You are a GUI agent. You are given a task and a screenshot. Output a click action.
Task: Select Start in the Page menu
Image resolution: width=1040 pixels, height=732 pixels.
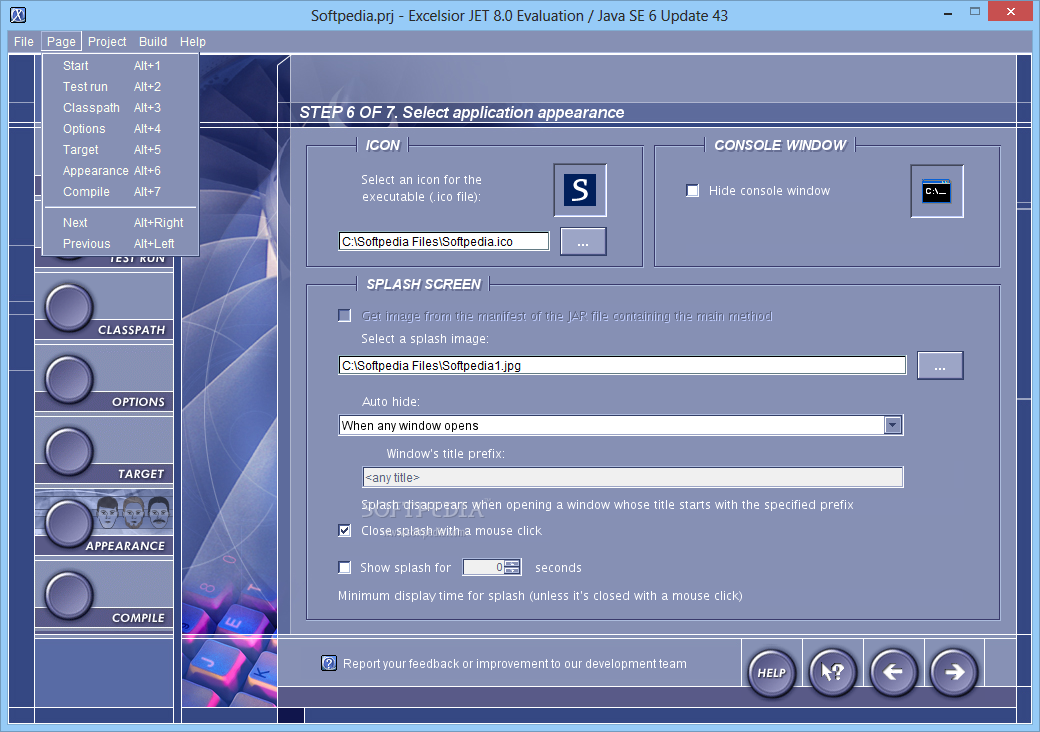tap(120, 66)
